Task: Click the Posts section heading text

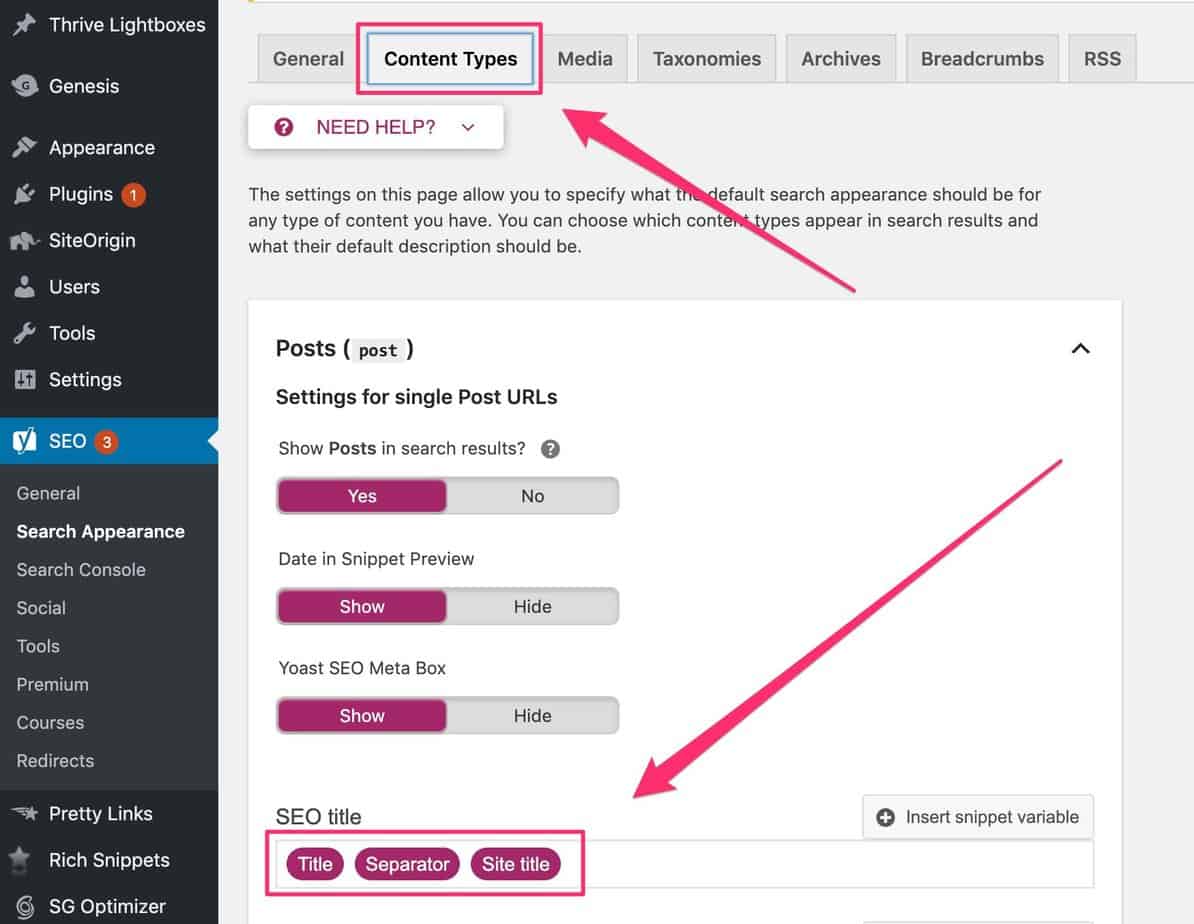Action: point(344,349)
